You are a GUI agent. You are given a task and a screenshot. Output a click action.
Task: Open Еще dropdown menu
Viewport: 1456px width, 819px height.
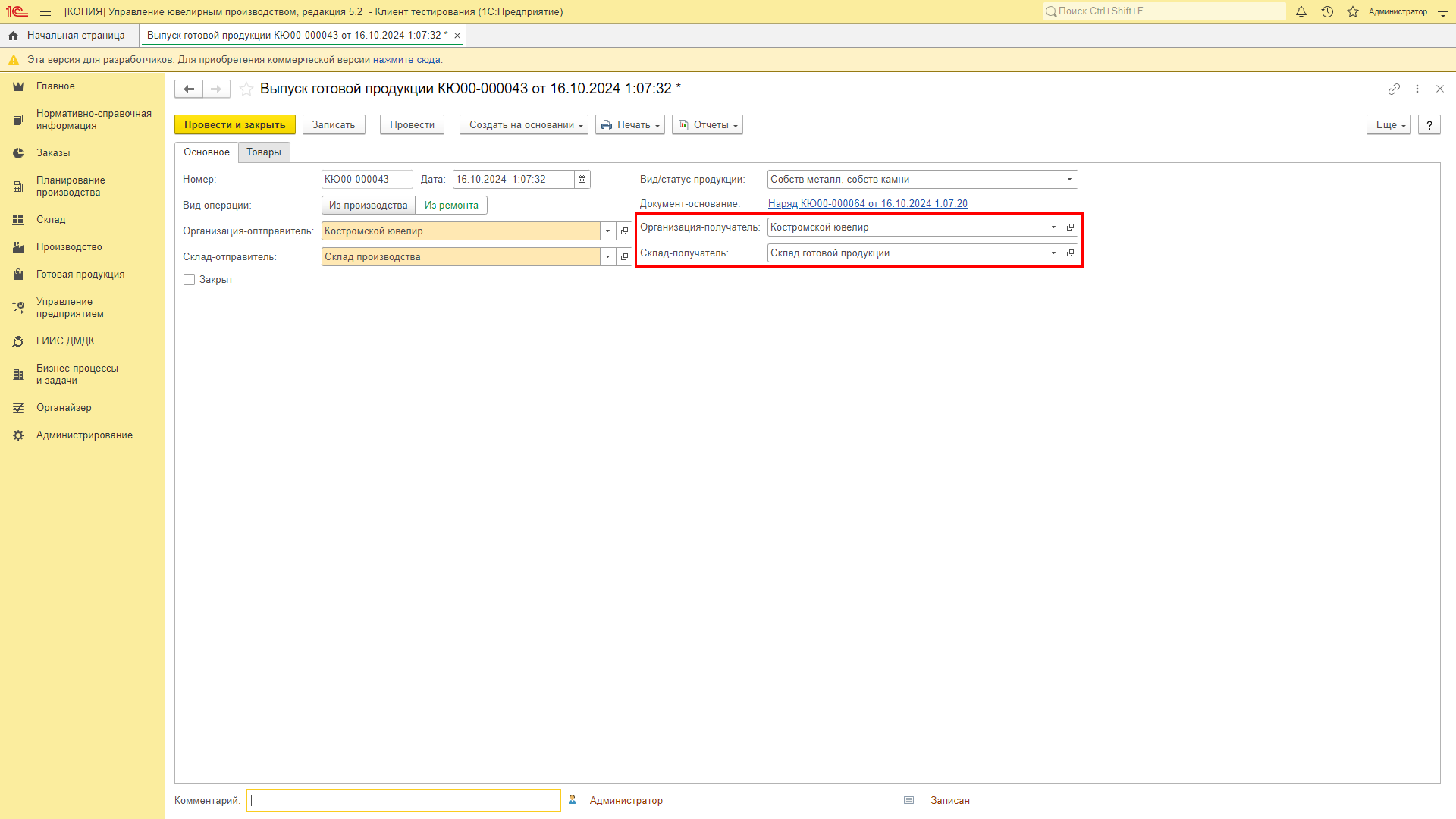tap(1389, 125)
